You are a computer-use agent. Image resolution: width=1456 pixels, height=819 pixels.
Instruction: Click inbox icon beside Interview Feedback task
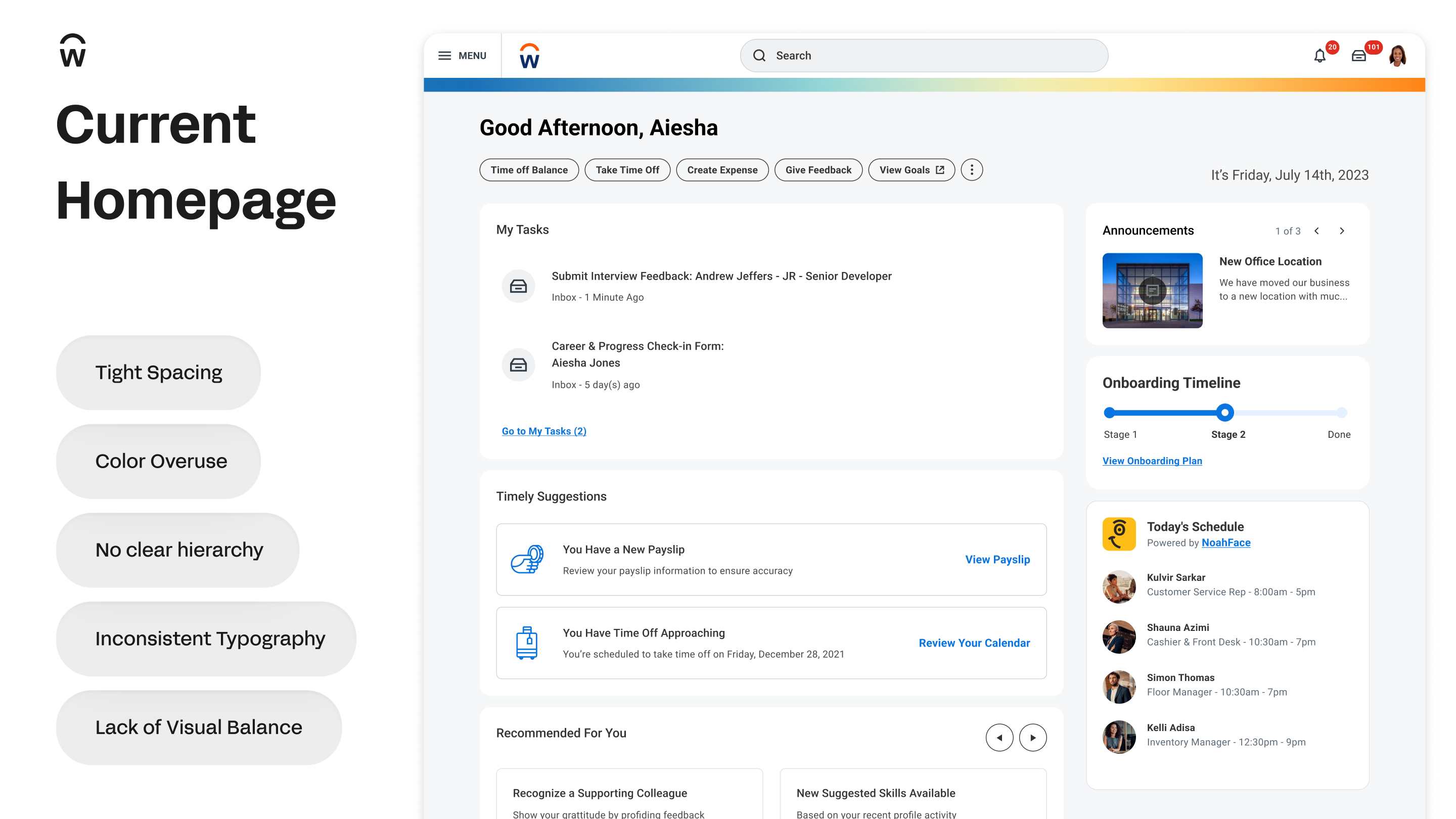coord(518,286)
